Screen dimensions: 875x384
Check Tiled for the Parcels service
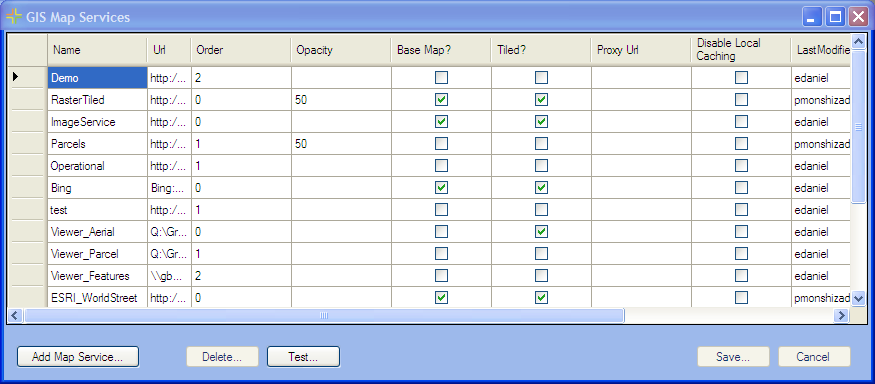pyautogui.click(x=541, y=144)
